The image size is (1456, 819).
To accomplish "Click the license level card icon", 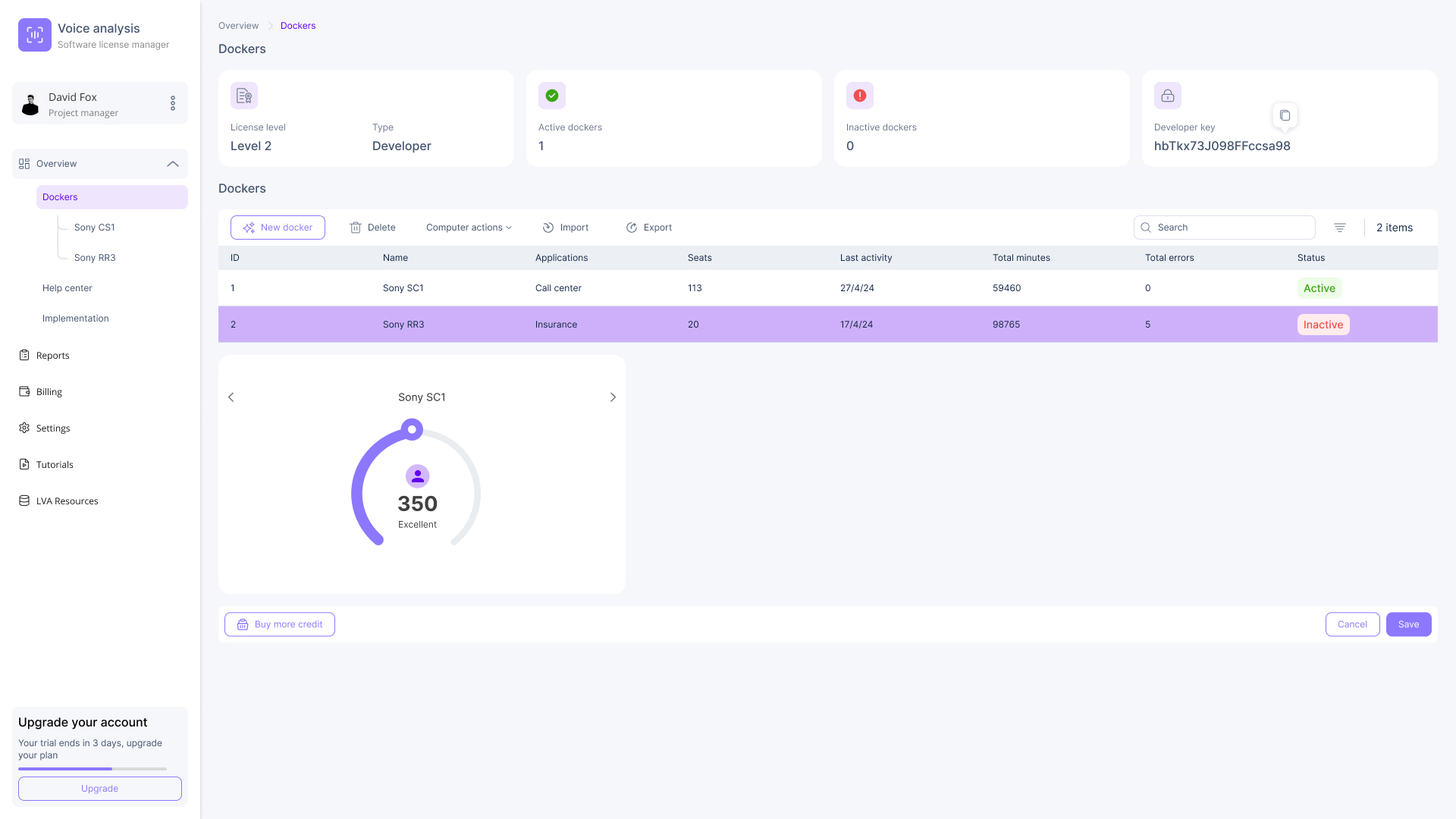I will tap(244, 96).
